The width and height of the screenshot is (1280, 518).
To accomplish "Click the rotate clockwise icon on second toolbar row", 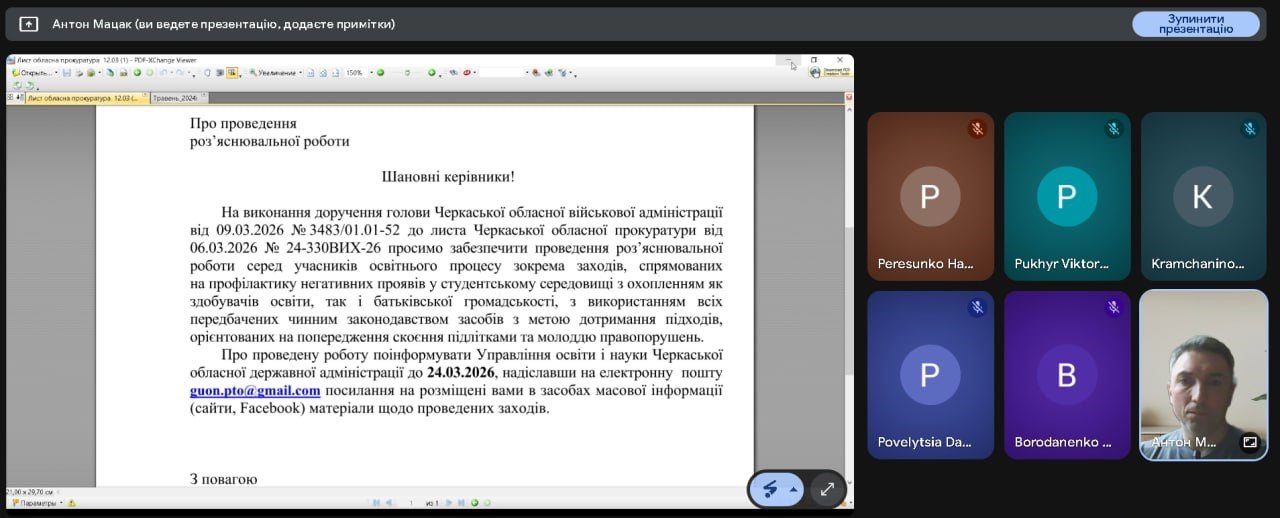I will [x=30, y=86].
